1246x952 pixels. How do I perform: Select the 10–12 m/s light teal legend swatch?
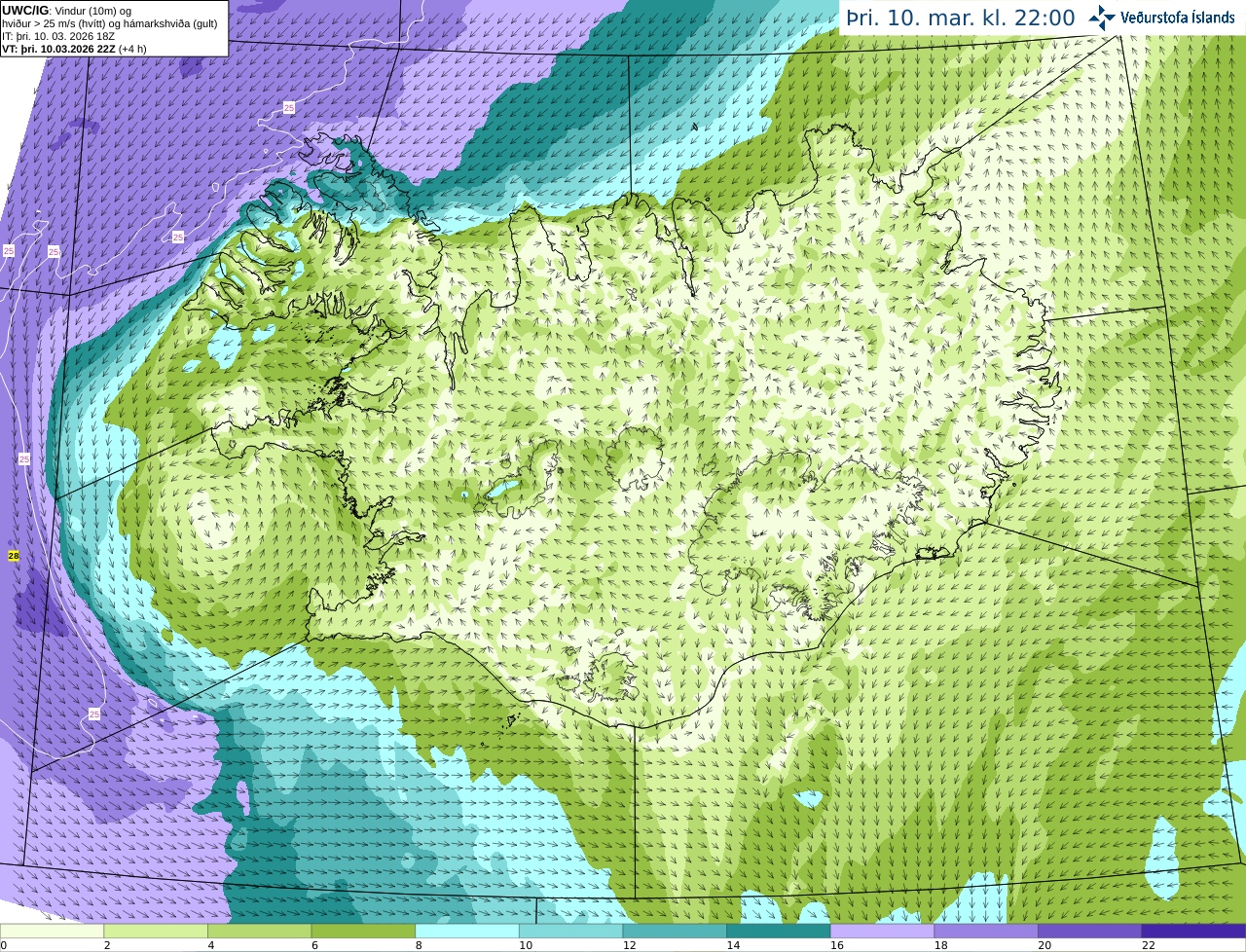coord(570,931)
